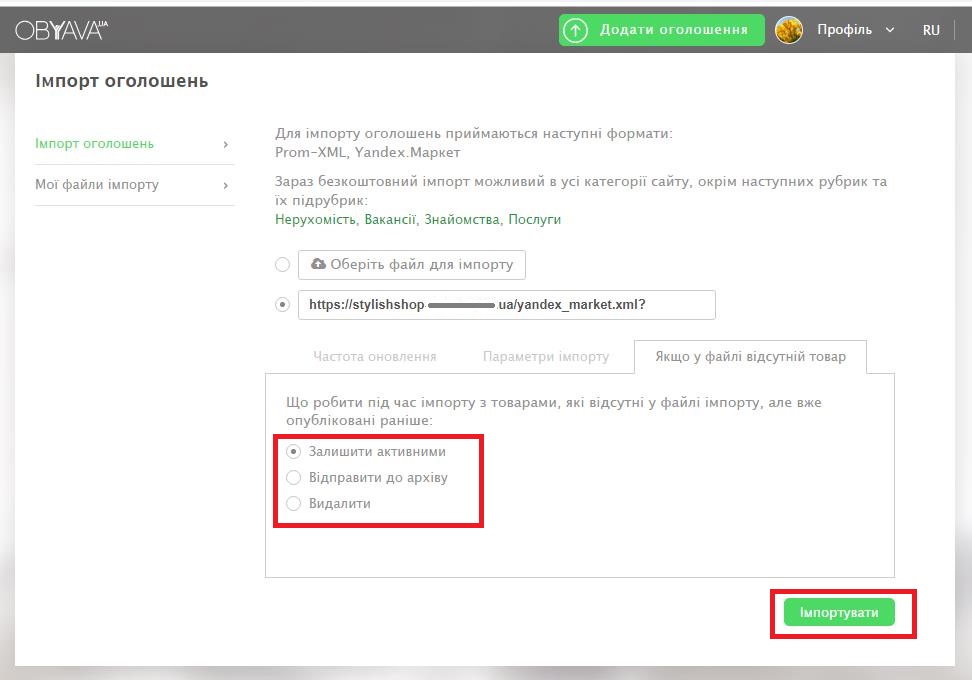Expand arrow next to 'Імпорт оголошень'
The height and width of the screenshot is (680, 972).
226,144
